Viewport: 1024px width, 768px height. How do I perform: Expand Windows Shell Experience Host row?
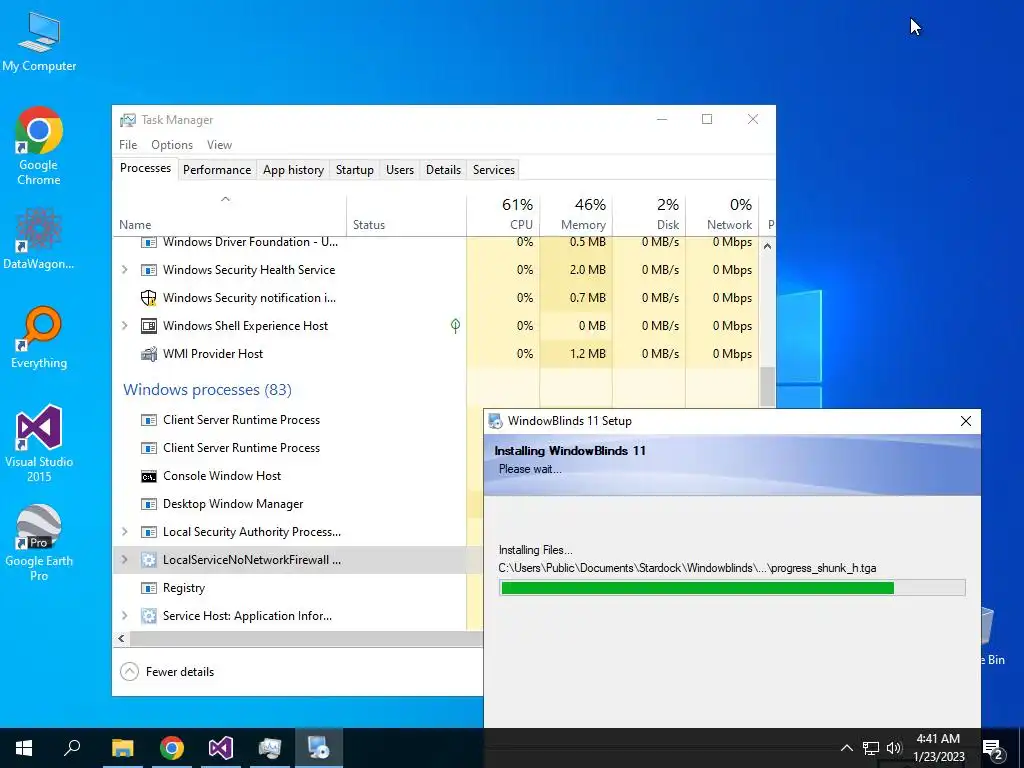click(x=125, y=326)
